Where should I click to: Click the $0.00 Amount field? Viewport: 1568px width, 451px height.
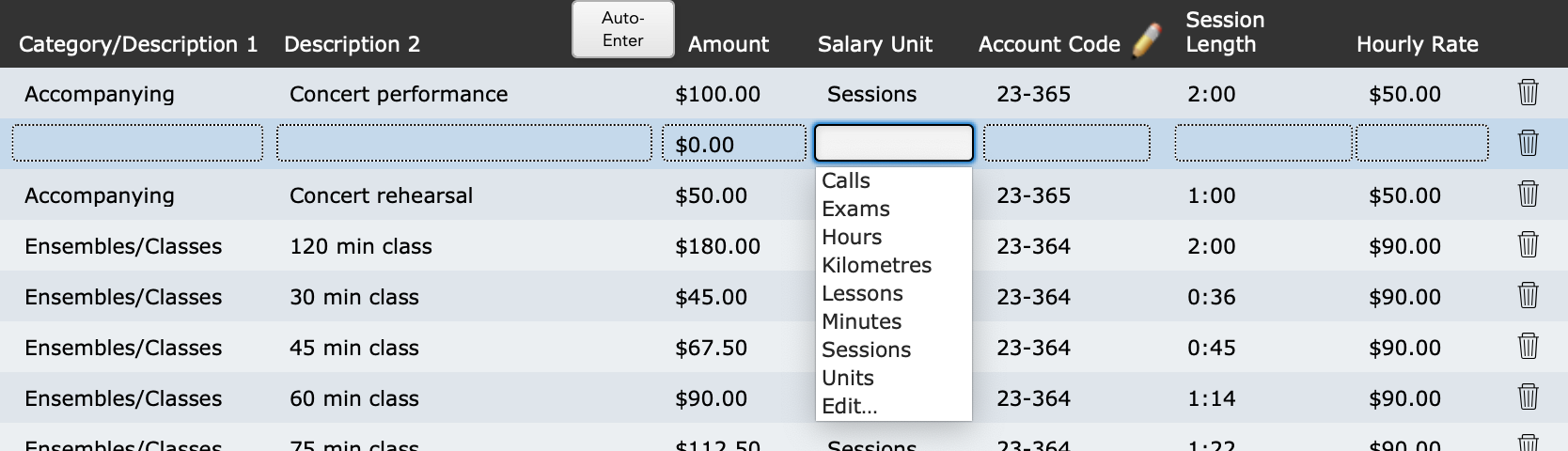pyautogui.click(x=734, y=143)
